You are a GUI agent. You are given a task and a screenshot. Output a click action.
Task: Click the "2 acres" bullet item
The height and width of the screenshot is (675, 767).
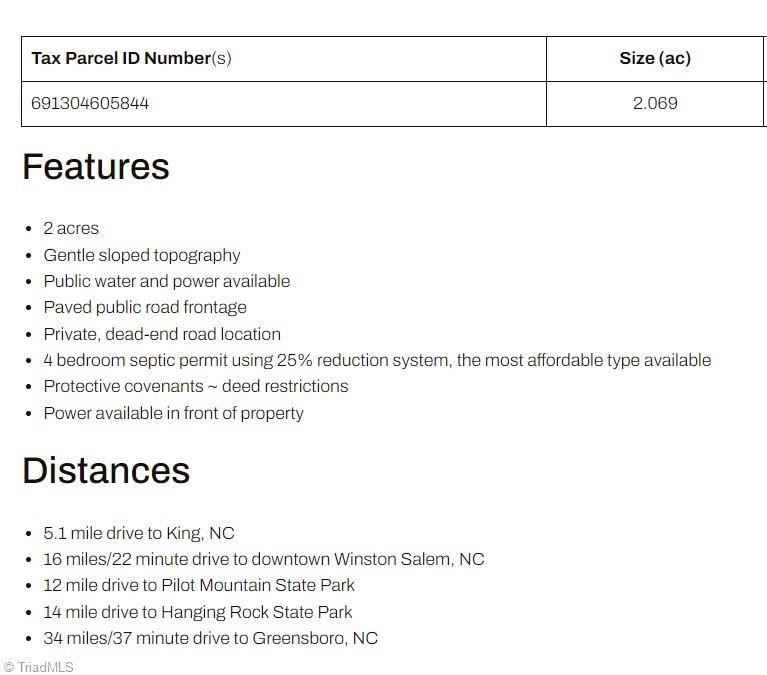click(x=71, y=228)
